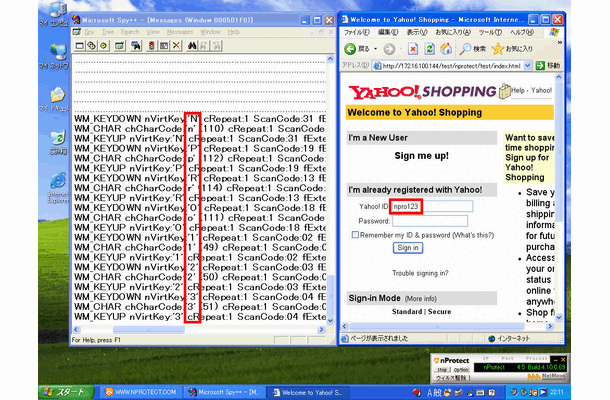The width and height of the screenshot is (610, 400).
Task: Click the ウイルス駆除 button in nProtect panel
Action: (x=452, y=377)
